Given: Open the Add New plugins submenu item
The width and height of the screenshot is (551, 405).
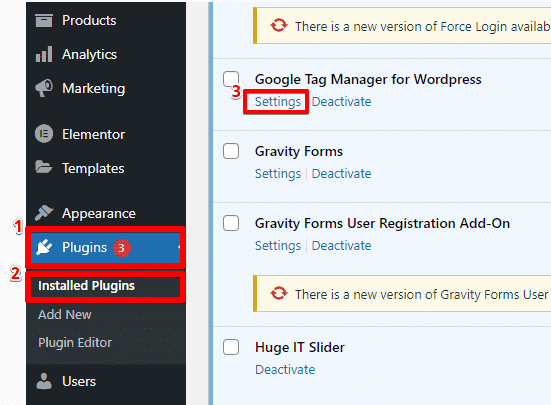Looking at the screenshot, I should (65, 314).
